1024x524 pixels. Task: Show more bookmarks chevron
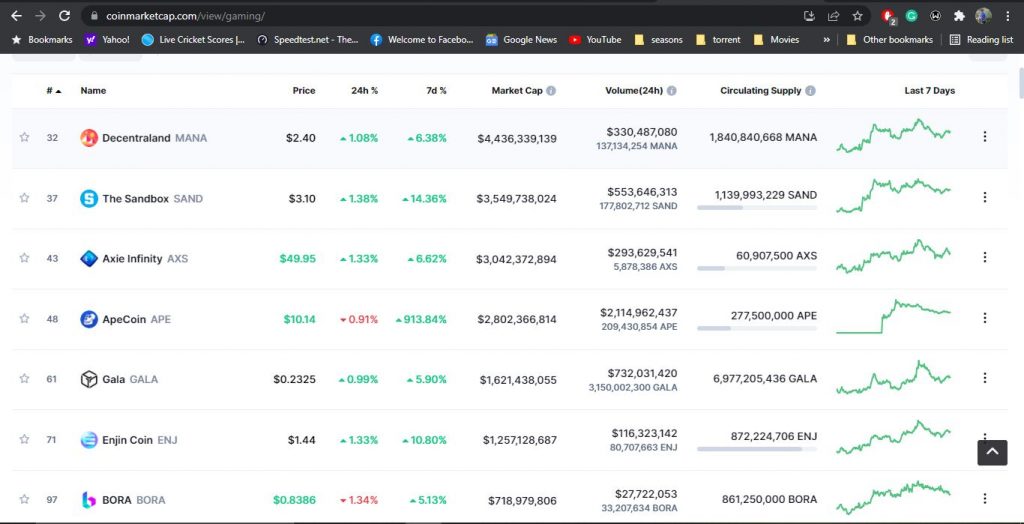tap(827, 40)
